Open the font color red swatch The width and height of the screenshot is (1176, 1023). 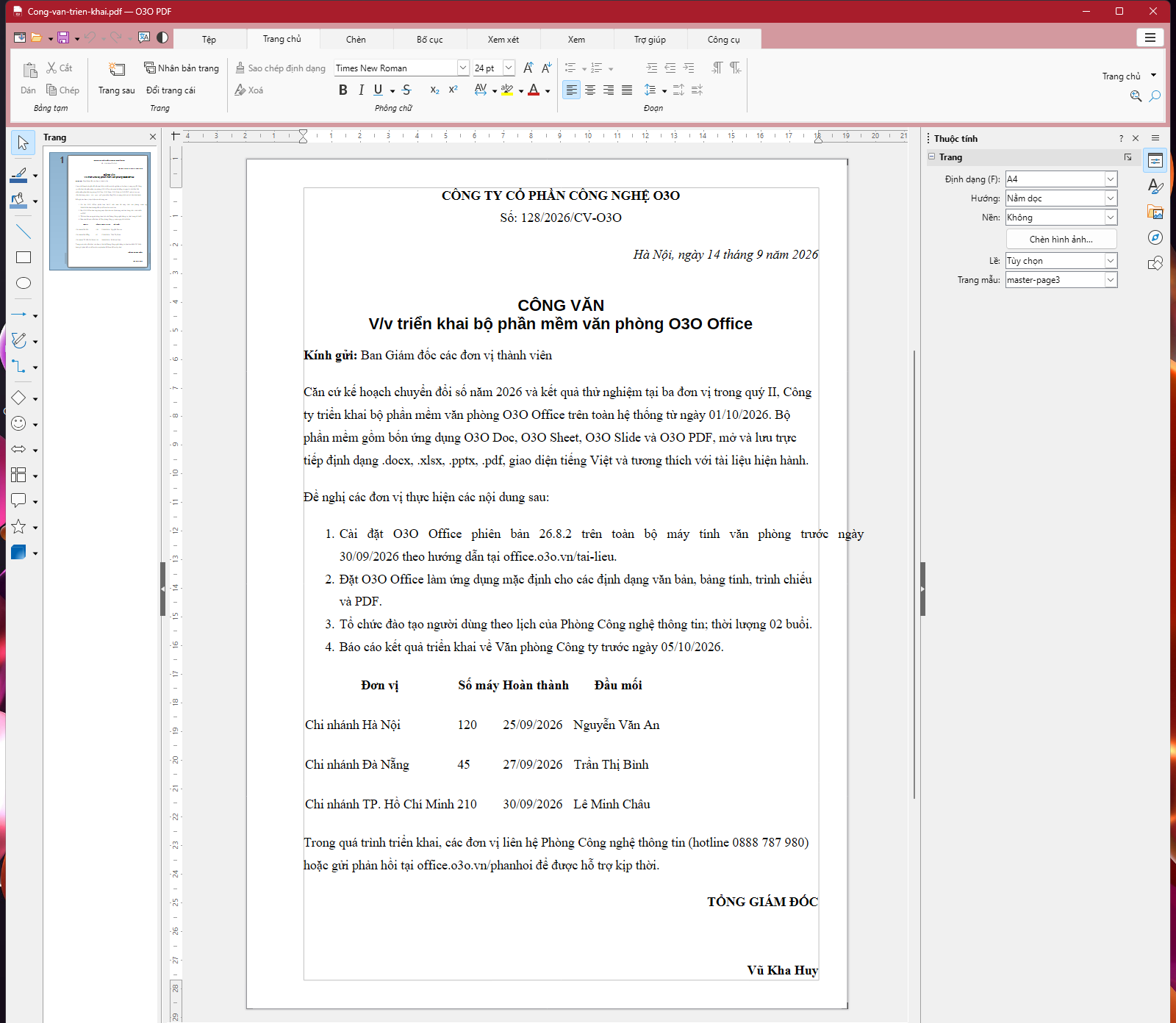pyautogui.click(x=534, y=90)
